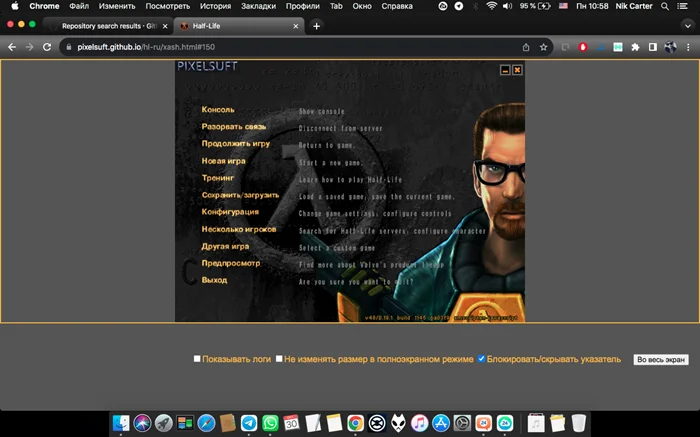
Task: Open Telegram from the Dock
Action: click(249, 423)
